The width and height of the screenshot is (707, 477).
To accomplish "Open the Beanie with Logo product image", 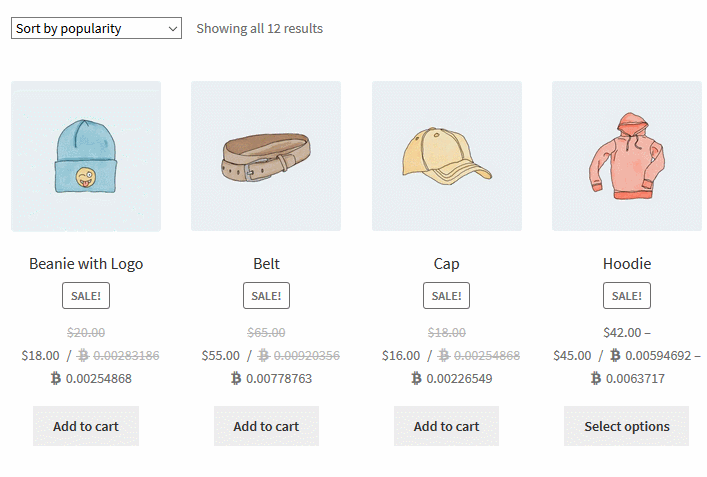I will tap(86, 156).
